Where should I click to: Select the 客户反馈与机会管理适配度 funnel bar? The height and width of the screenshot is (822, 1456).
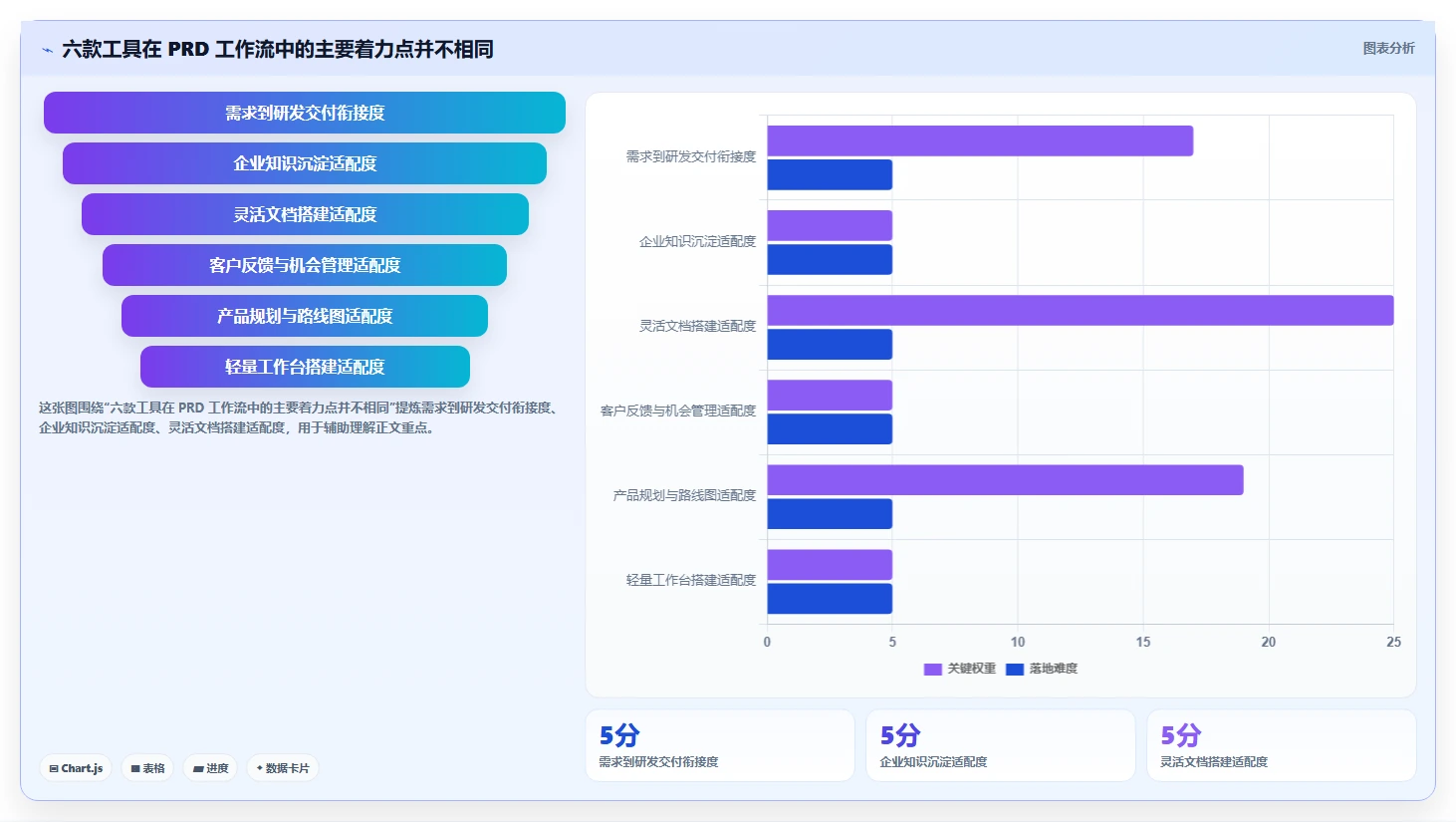click(x=305, y=265)
